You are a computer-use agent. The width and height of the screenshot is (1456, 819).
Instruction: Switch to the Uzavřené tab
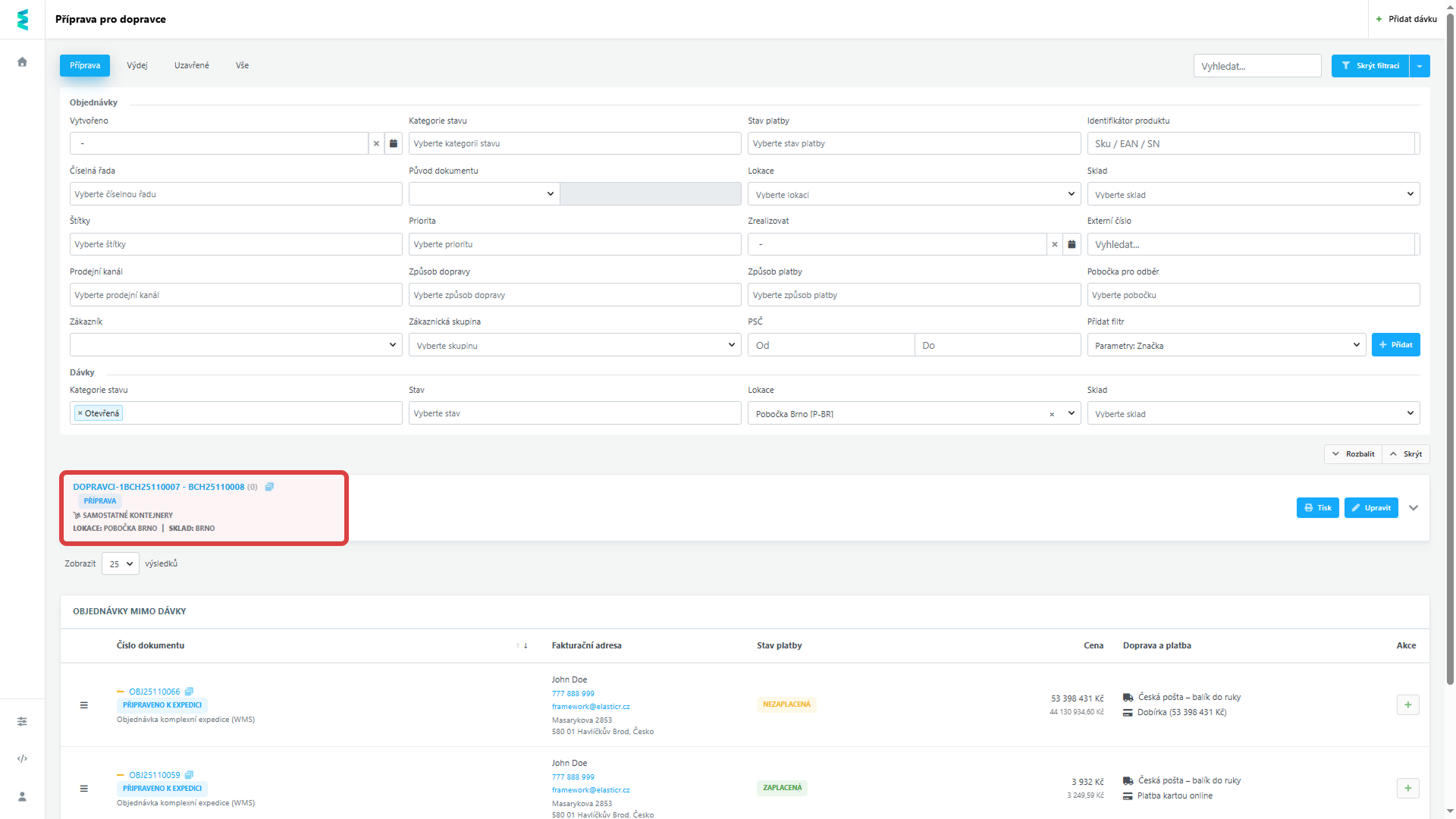click(191, 65)
